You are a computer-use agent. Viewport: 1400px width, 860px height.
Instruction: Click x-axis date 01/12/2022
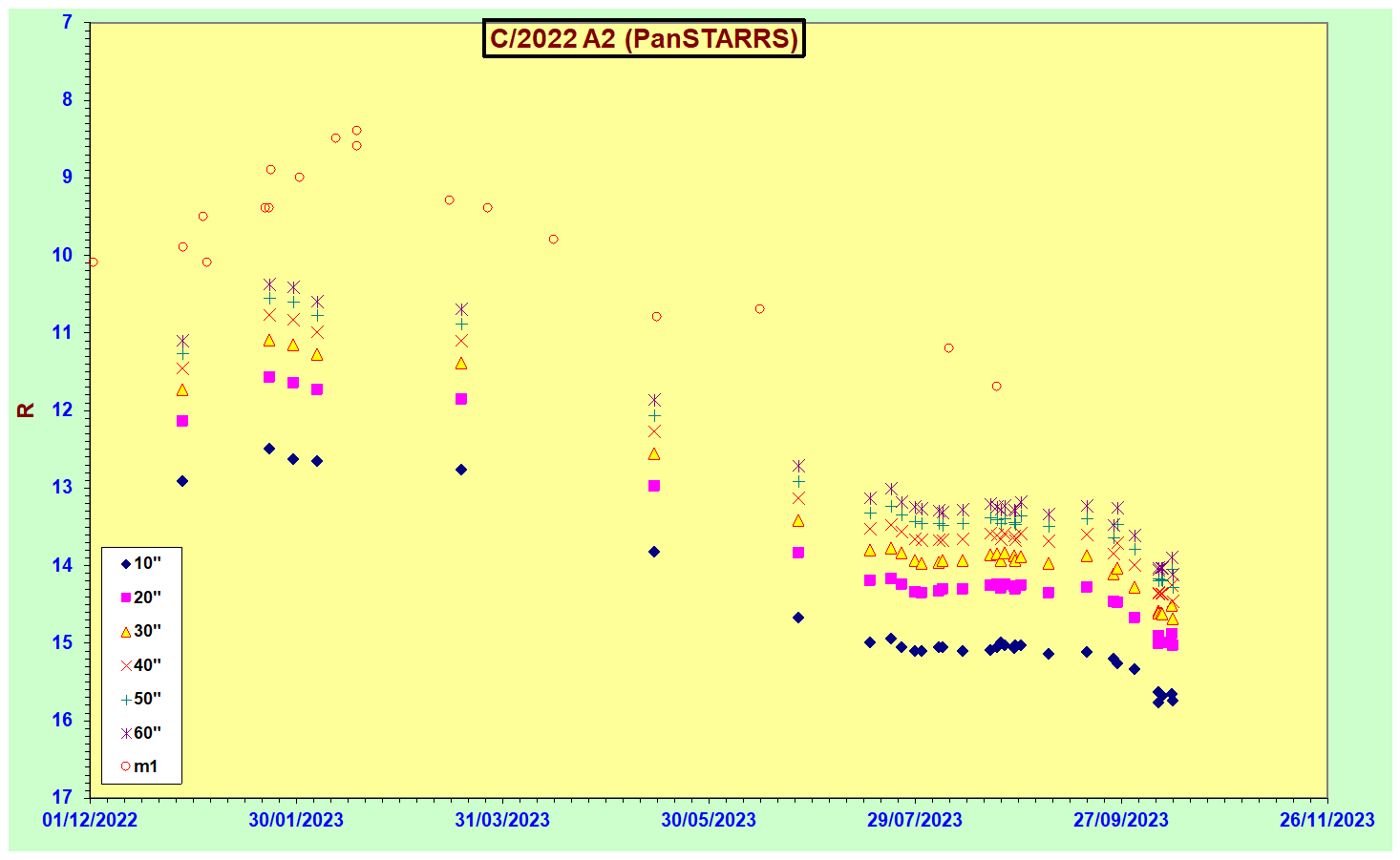pyautogui.click(x=90, y=820)
